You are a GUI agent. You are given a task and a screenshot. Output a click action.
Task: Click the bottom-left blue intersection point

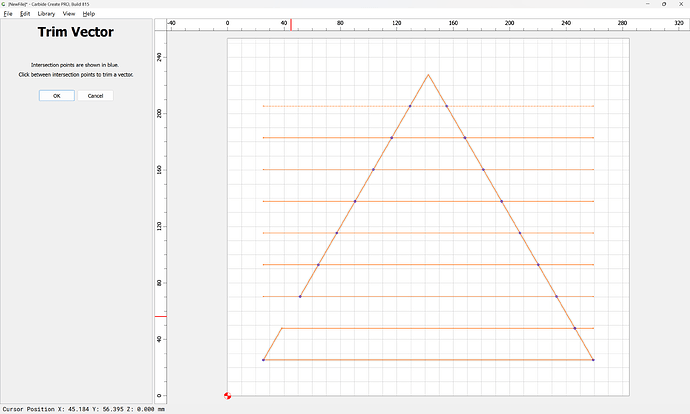(x=264, y=360)
